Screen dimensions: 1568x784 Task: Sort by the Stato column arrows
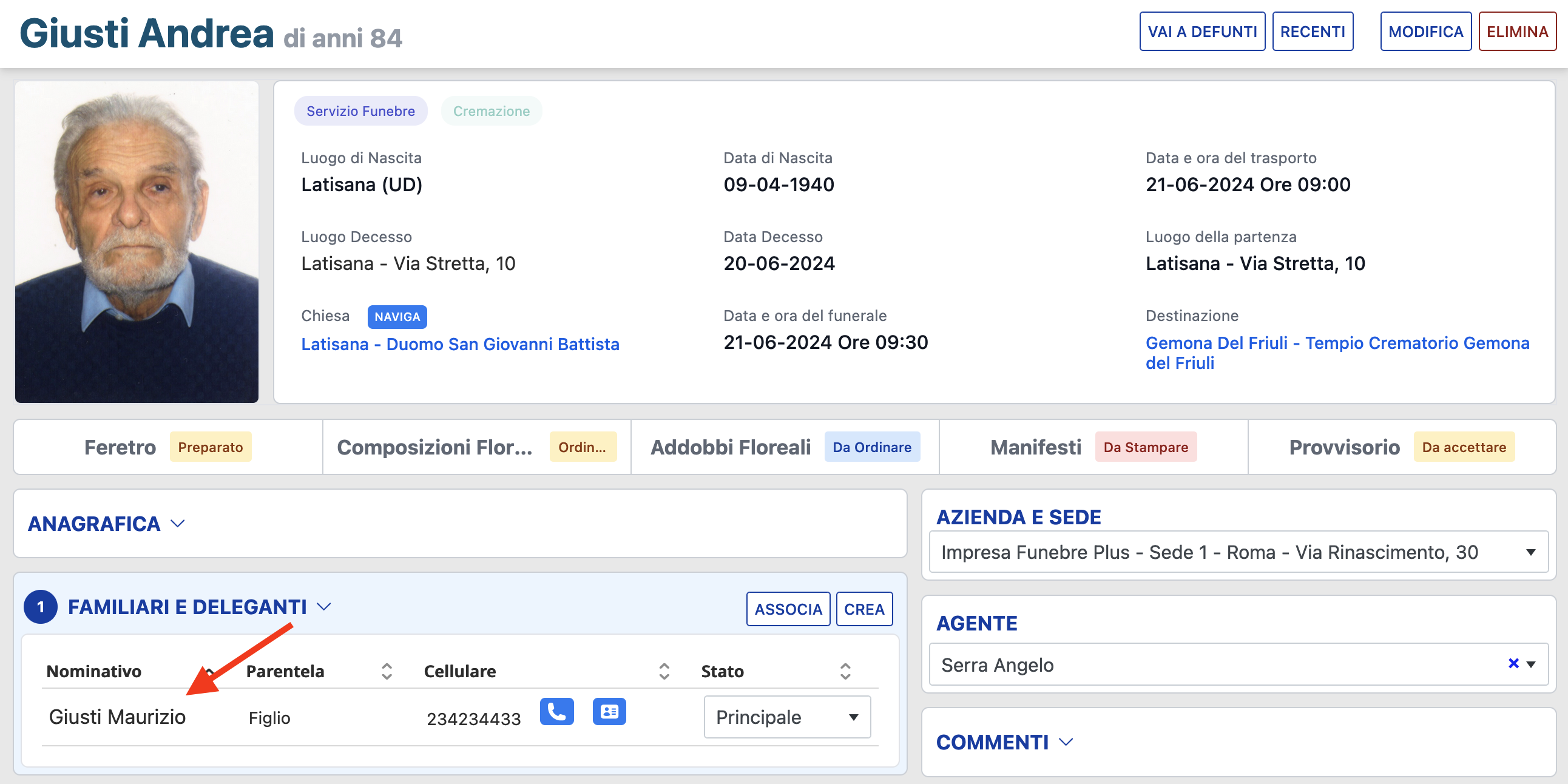[845, 671]
